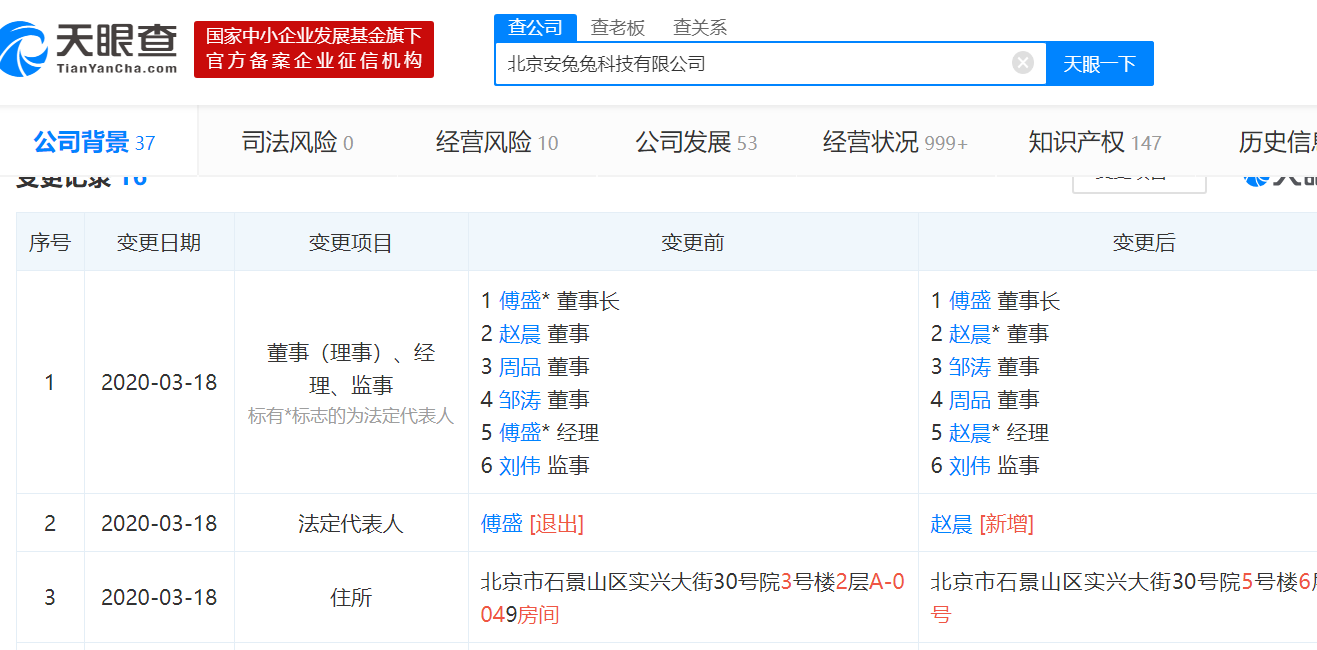Switch to the 查关系 search tab

700,28
